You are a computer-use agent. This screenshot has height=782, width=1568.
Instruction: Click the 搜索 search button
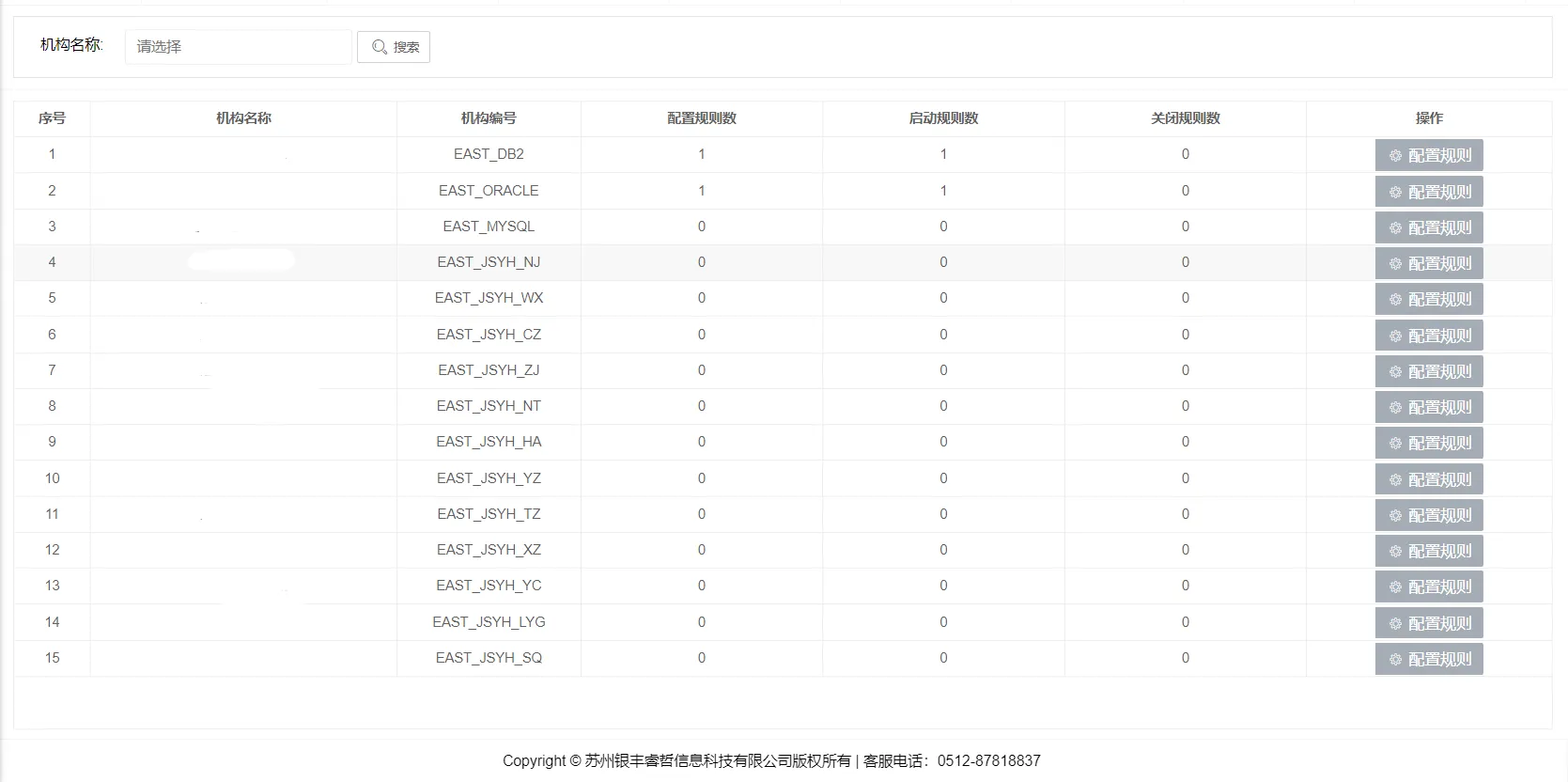[394, 47]
